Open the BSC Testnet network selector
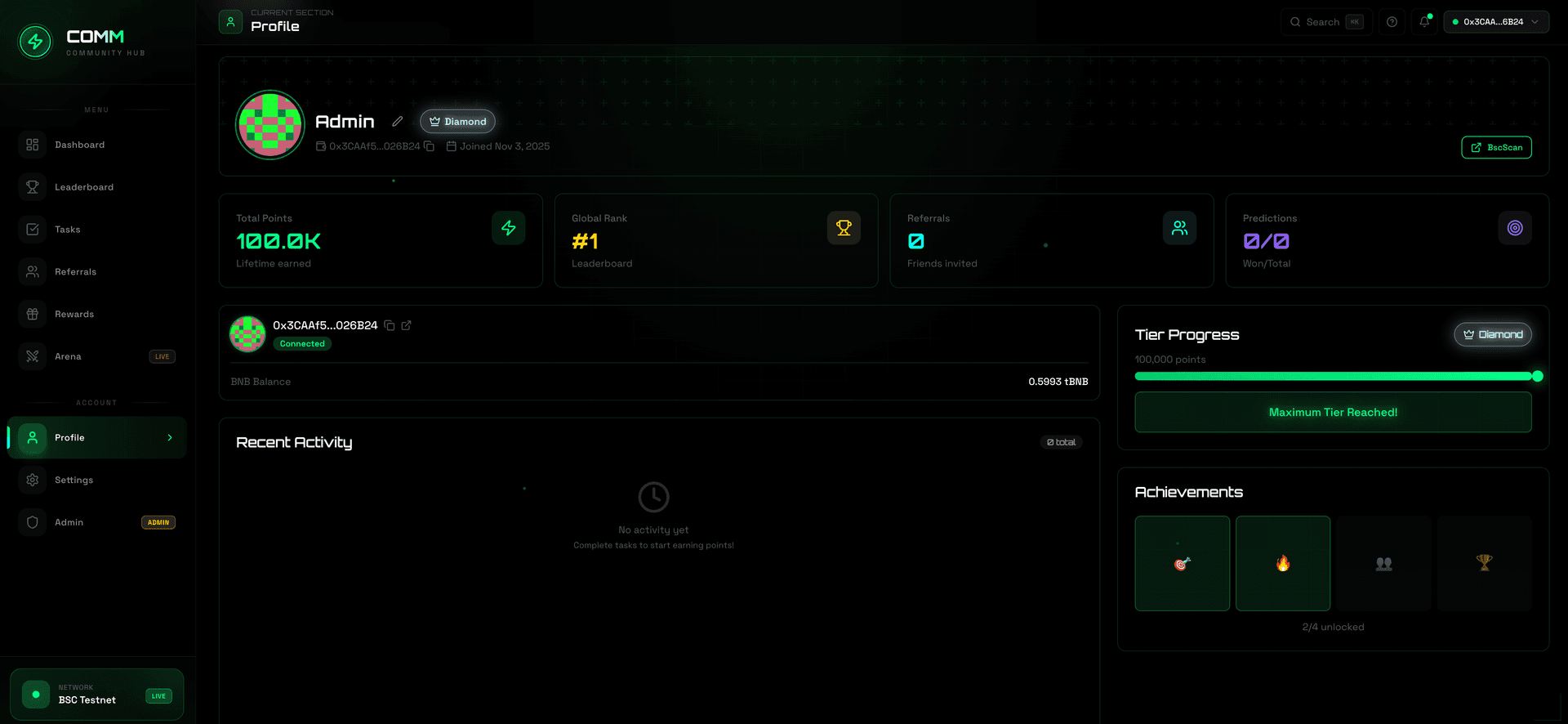The height and width of the screenshot is (724, 1568). pos(96,695)
